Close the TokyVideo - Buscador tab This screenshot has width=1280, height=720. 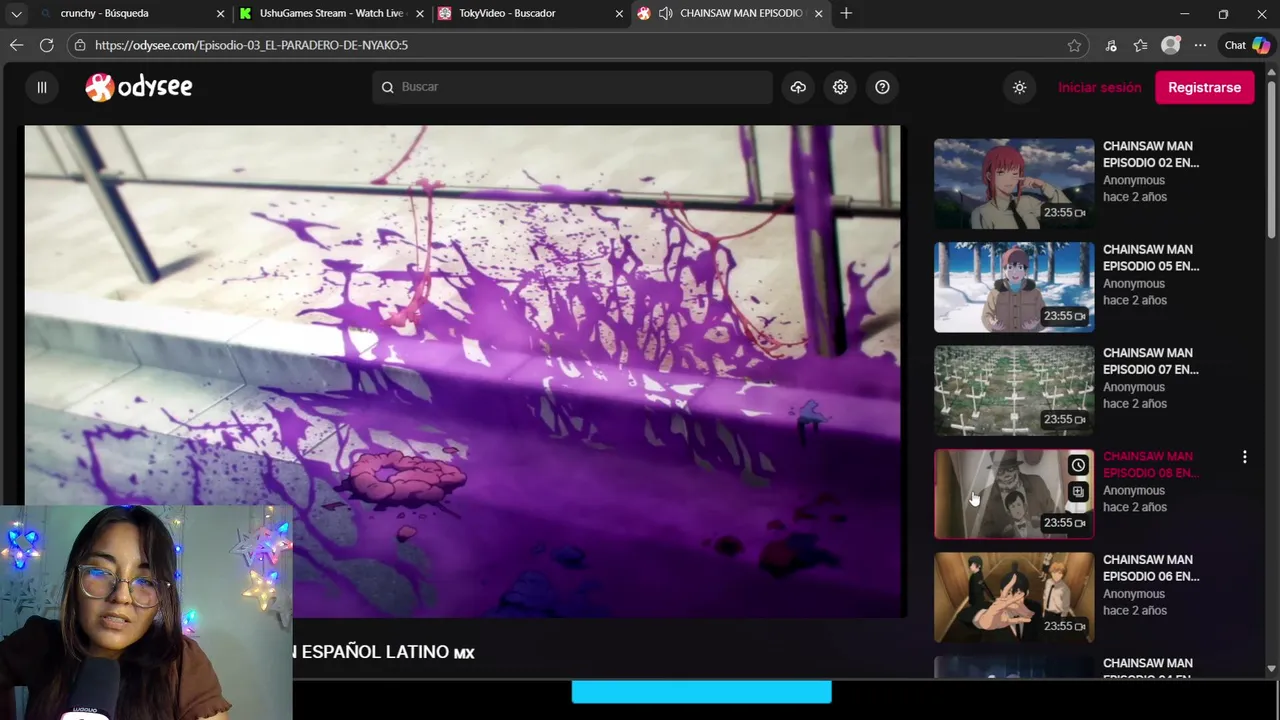[x=619, y=14]
